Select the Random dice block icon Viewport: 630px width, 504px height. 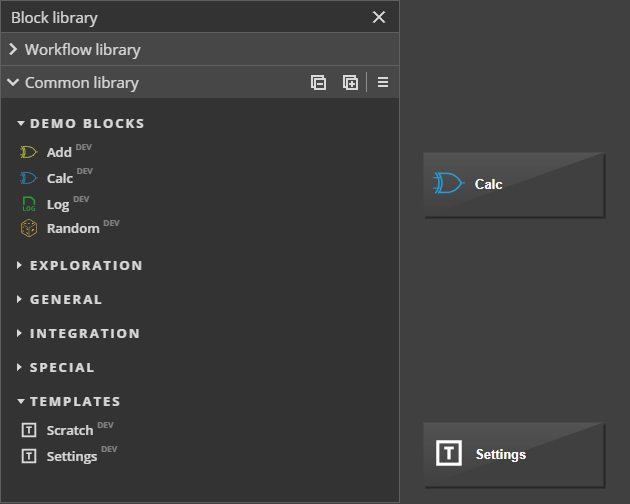(29, 228)
